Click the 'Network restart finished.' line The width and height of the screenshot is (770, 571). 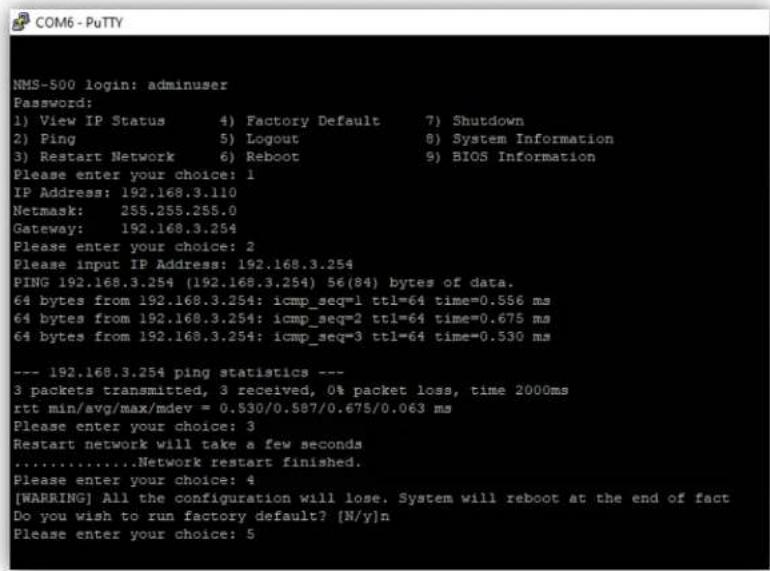tap(188, 462)
